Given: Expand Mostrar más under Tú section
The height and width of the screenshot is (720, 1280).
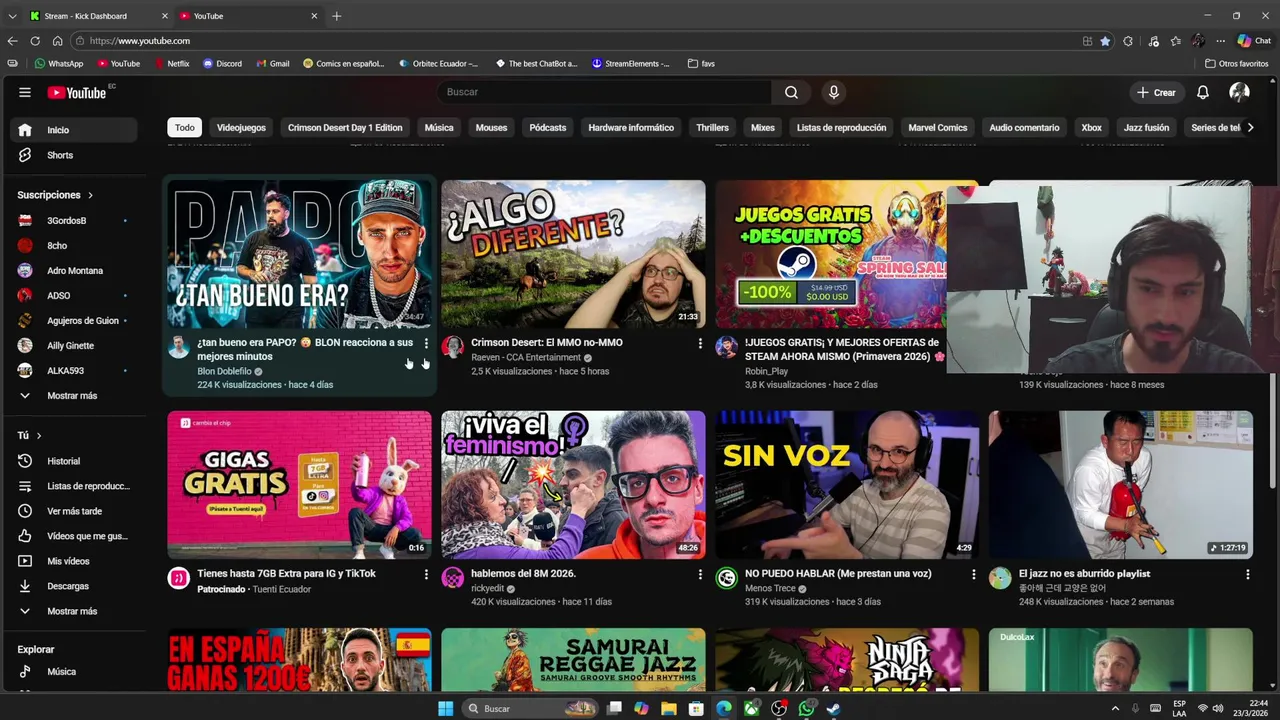Looking at the screenshot, I should pos(74,611).
